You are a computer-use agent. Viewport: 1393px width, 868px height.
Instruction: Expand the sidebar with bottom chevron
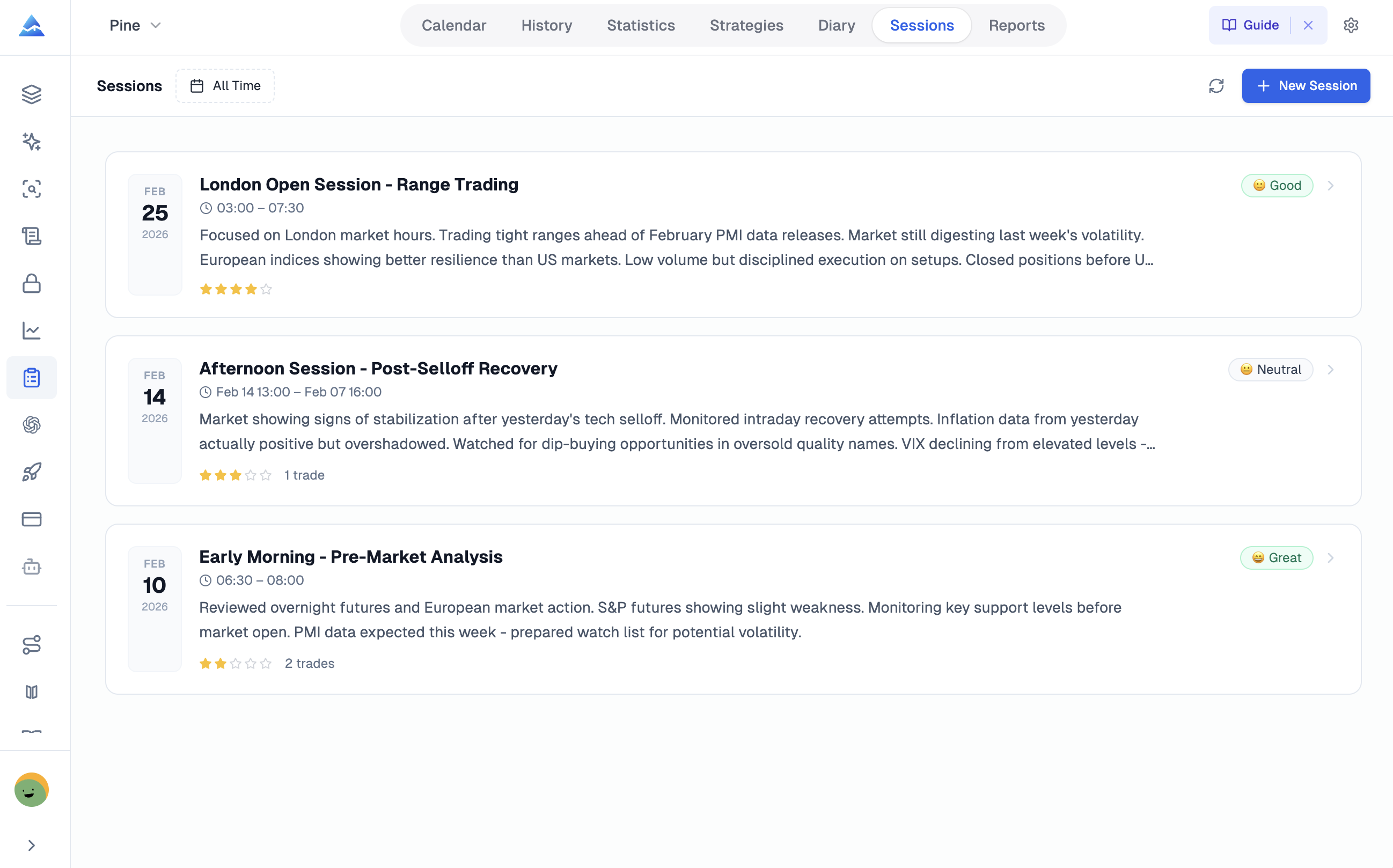32,845
